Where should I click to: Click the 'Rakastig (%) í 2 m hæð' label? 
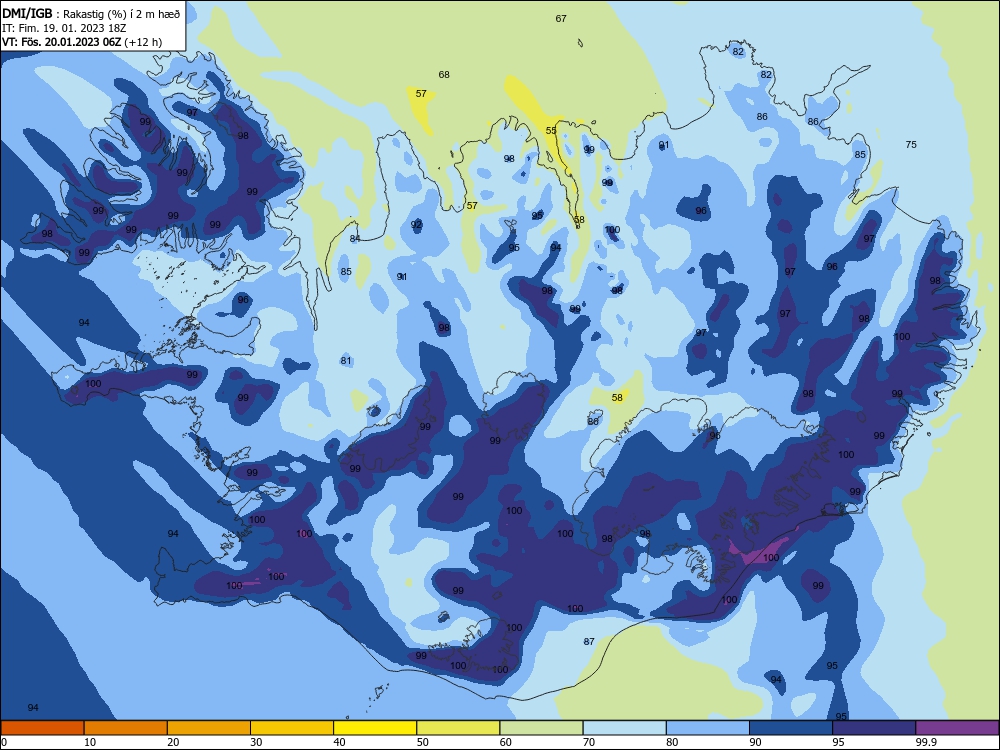(x=122, y=14)
